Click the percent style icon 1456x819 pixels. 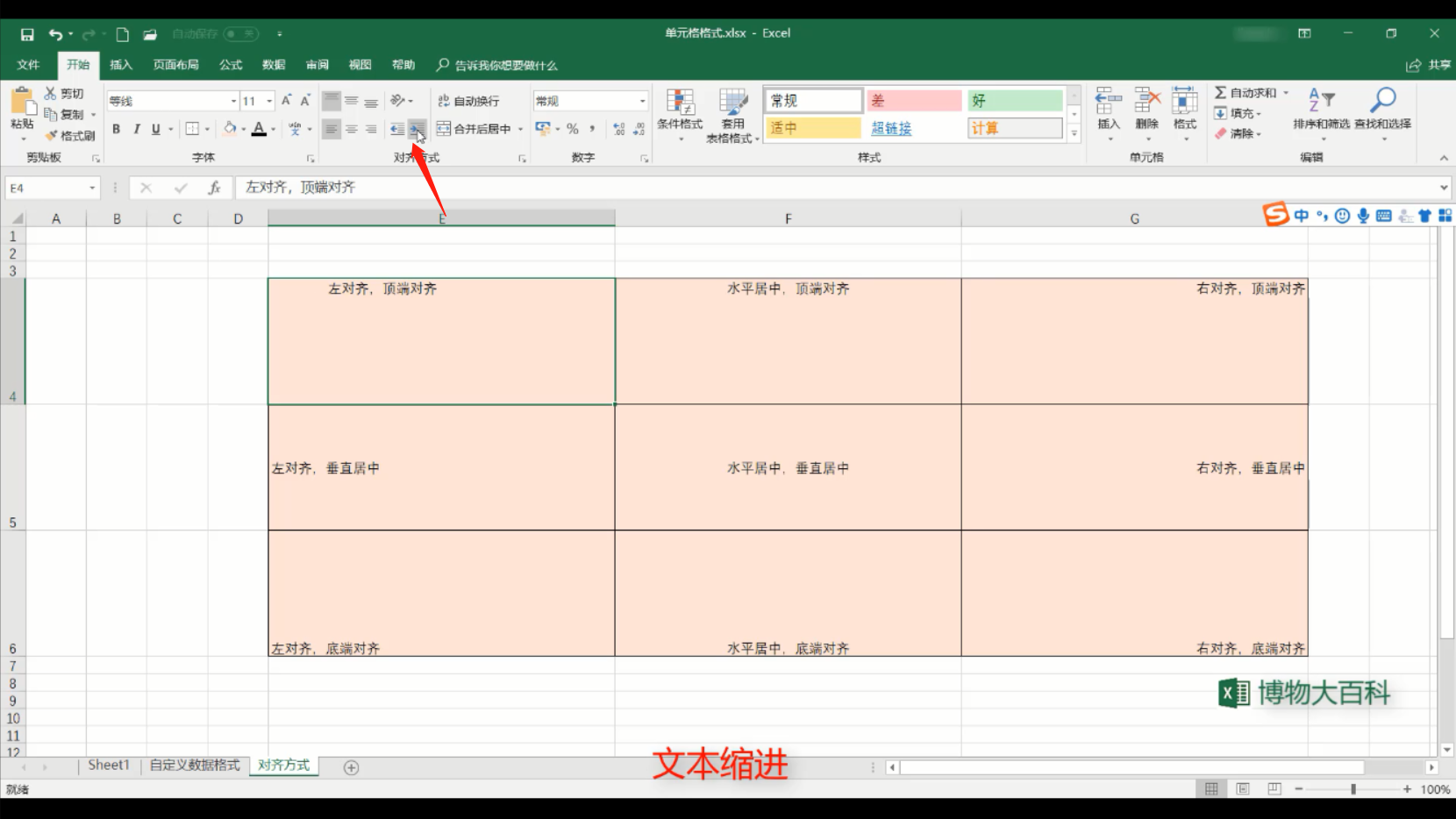tap(573, 129)
